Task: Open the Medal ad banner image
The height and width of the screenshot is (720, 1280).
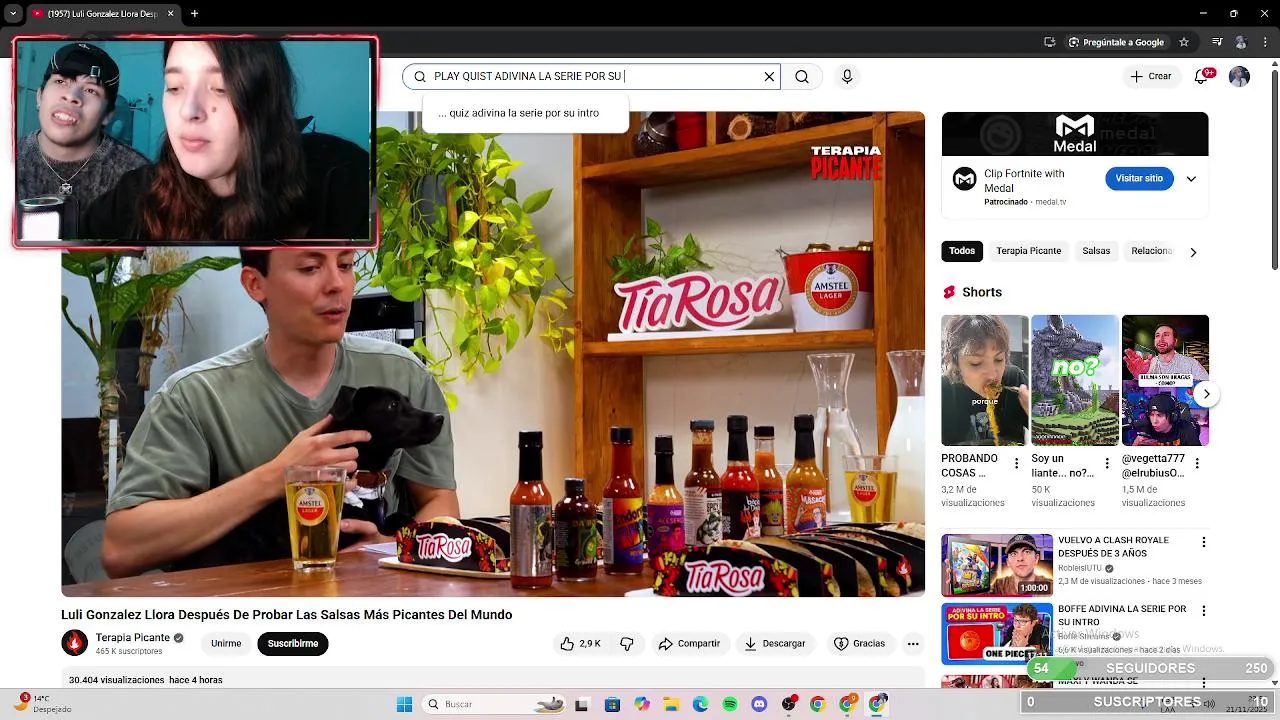Action: (1075, 134)
